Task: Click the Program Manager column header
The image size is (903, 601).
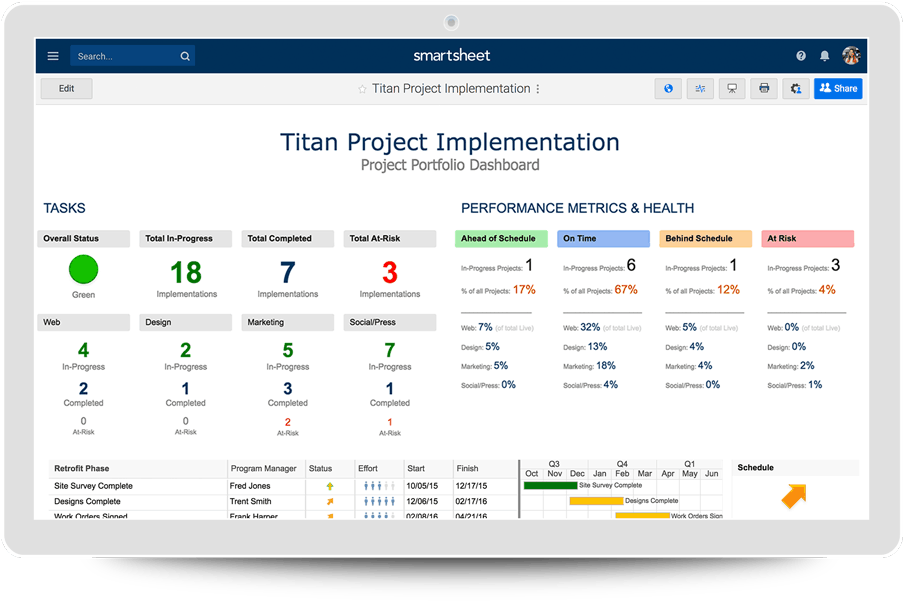Action: coord(264,469)
